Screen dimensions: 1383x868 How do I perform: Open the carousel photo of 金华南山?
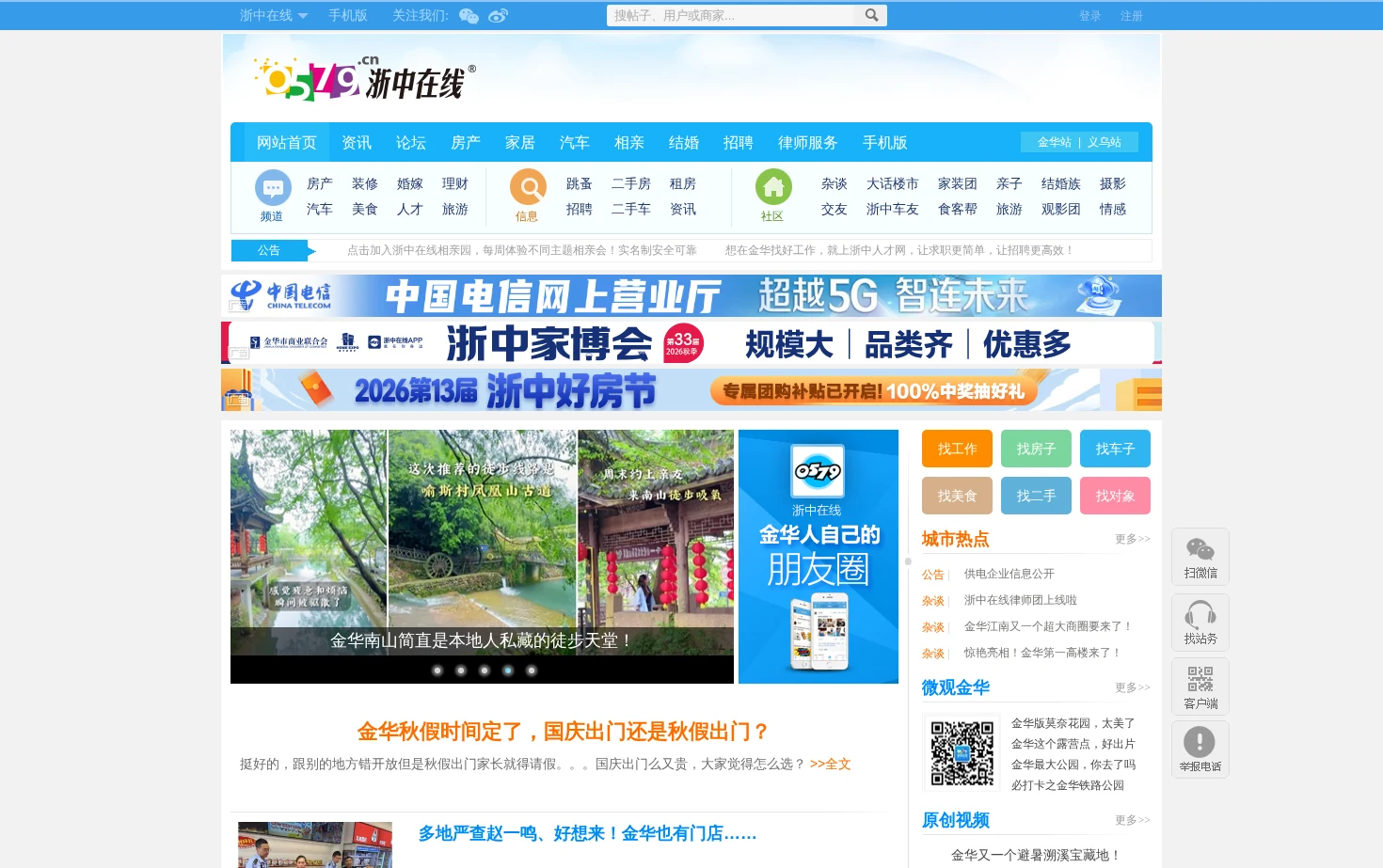tap(482, 543)
